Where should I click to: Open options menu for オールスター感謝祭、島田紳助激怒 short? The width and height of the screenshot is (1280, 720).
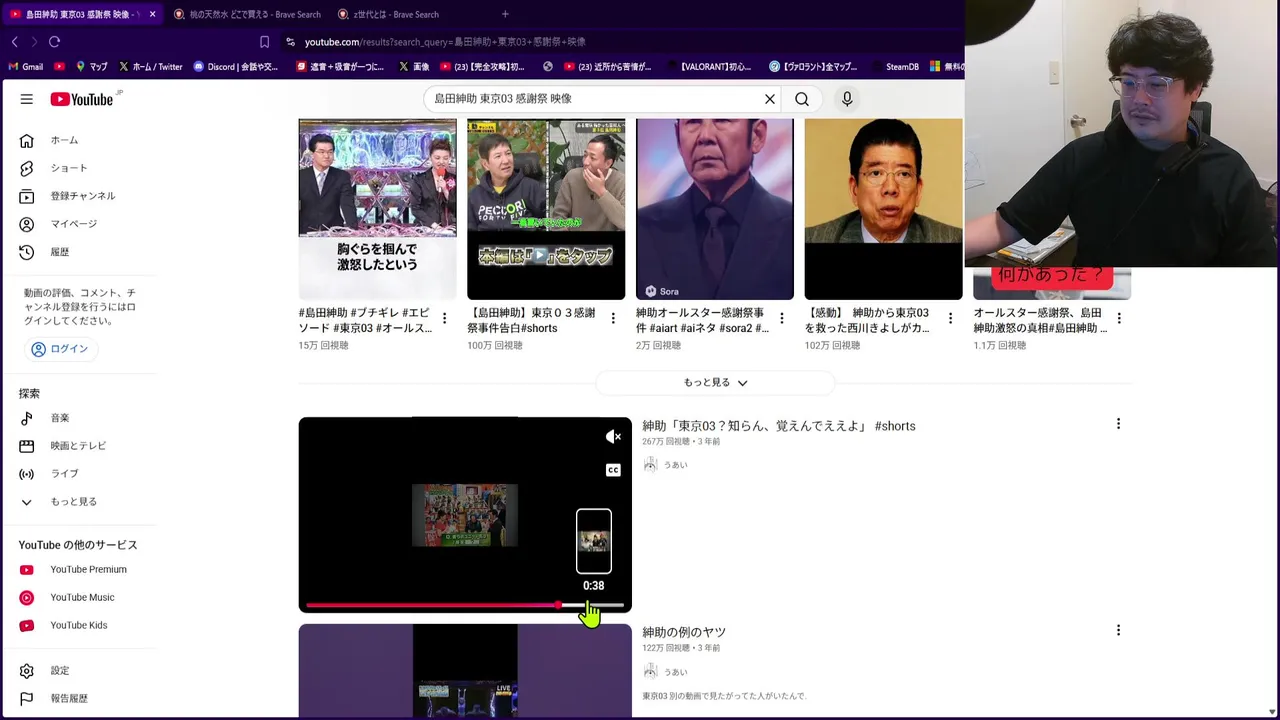click(1119, 318)
